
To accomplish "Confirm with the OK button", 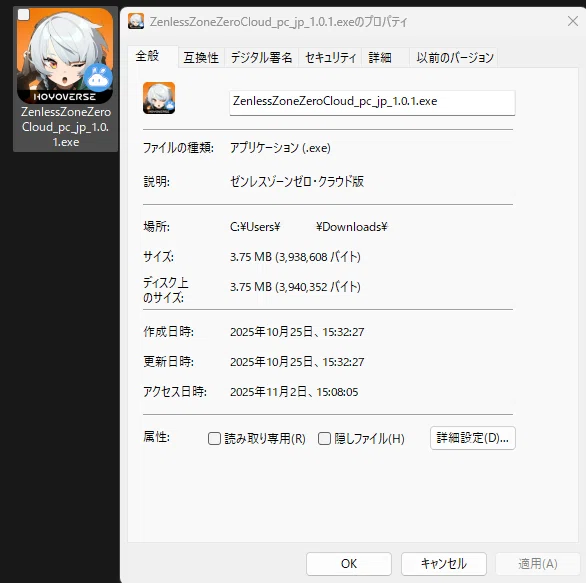I will 349,564.
